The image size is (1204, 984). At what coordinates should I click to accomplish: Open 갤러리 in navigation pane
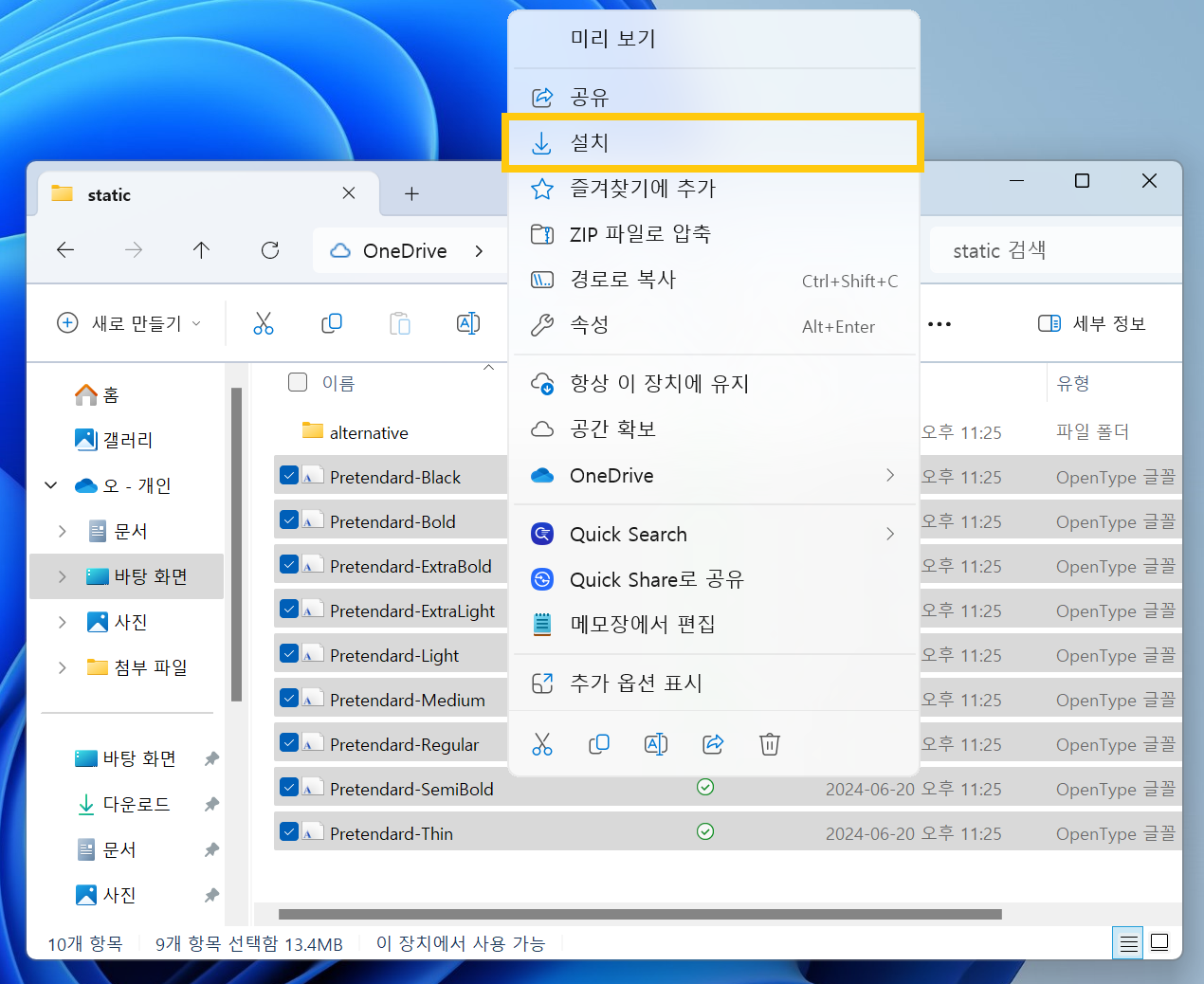point(114,440)
